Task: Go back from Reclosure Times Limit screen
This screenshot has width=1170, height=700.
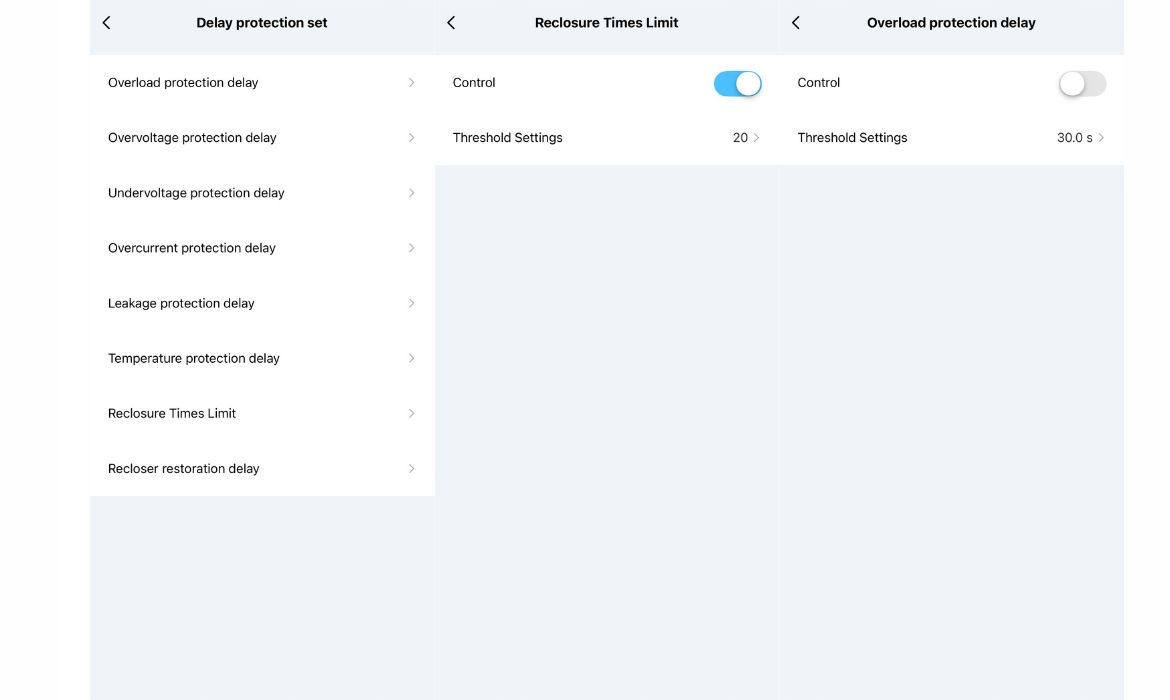Action: tap(451, 22)
